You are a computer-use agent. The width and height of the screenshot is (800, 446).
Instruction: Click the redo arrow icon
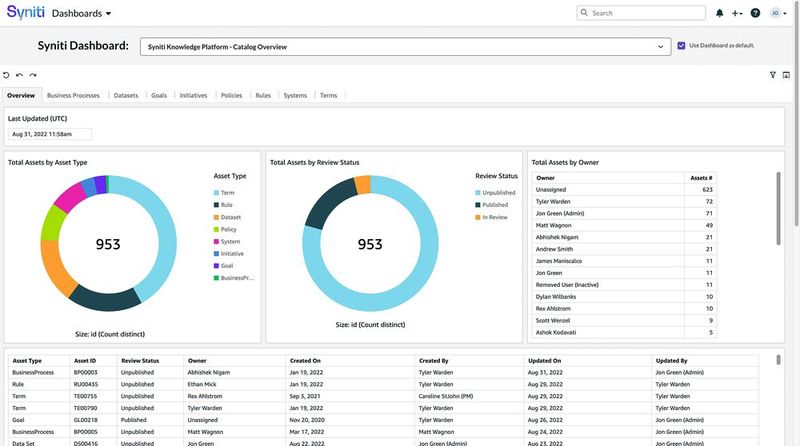click(x=33, y=75)
